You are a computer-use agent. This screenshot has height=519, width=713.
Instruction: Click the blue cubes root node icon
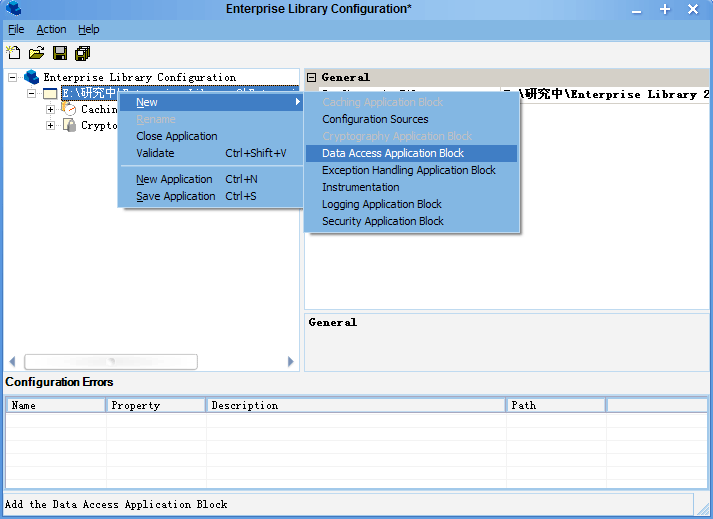(31, 77)
